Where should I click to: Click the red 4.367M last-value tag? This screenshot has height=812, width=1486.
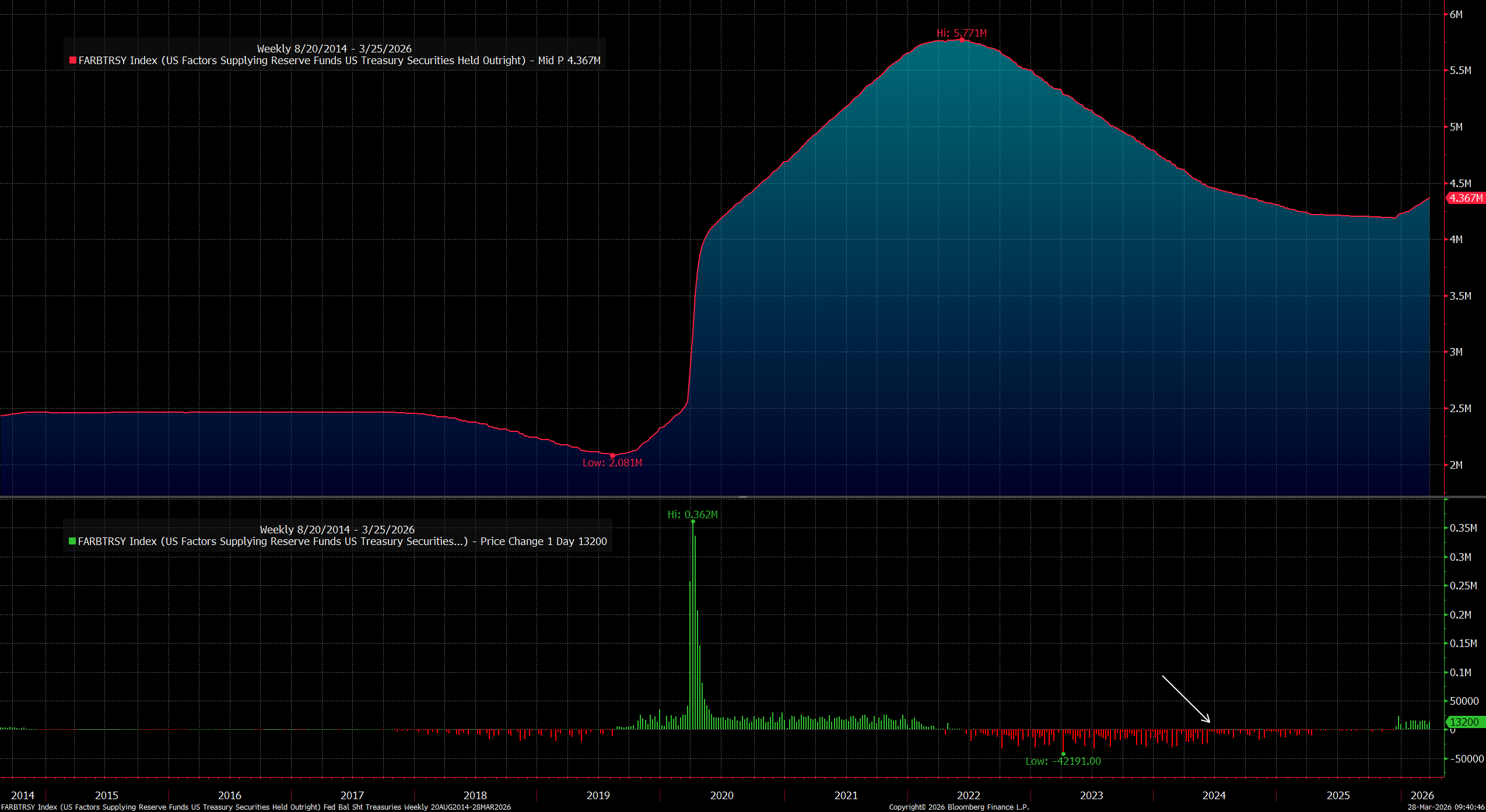tap(1466, 198)
